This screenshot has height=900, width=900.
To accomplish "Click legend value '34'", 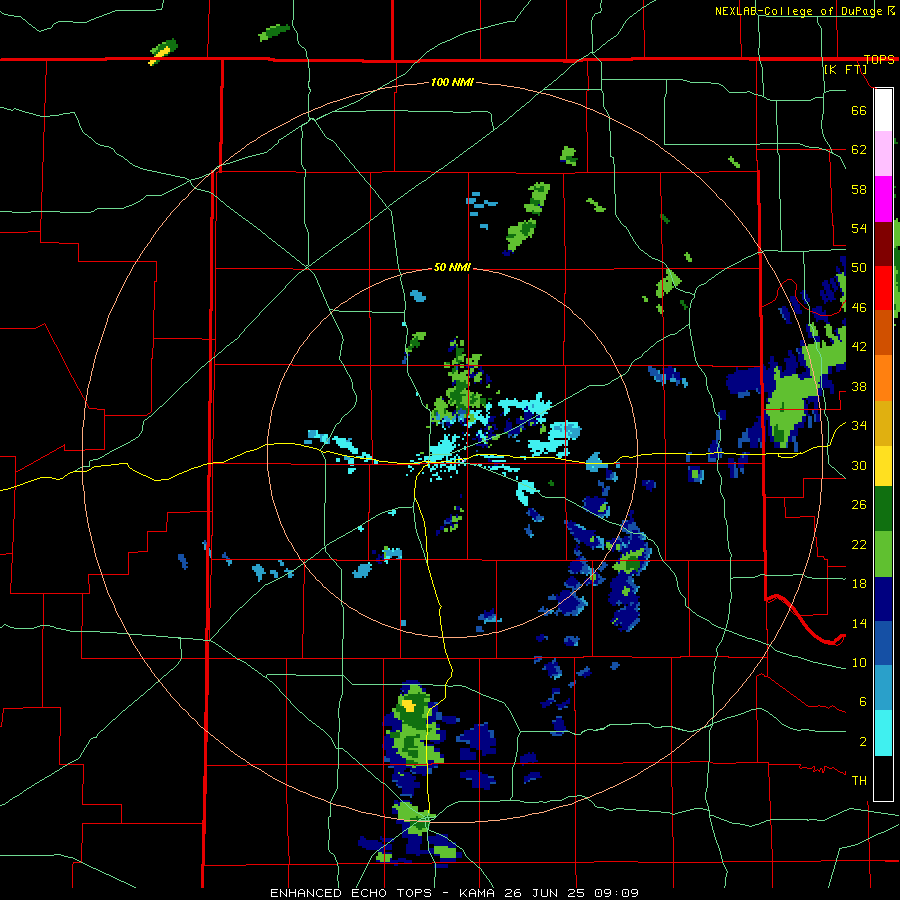I will (859, 426).
